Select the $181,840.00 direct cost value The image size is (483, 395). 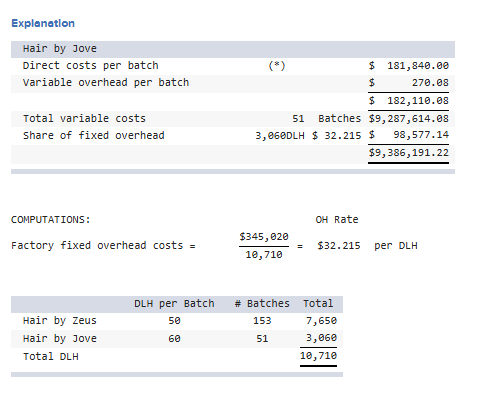pos(409,66)
